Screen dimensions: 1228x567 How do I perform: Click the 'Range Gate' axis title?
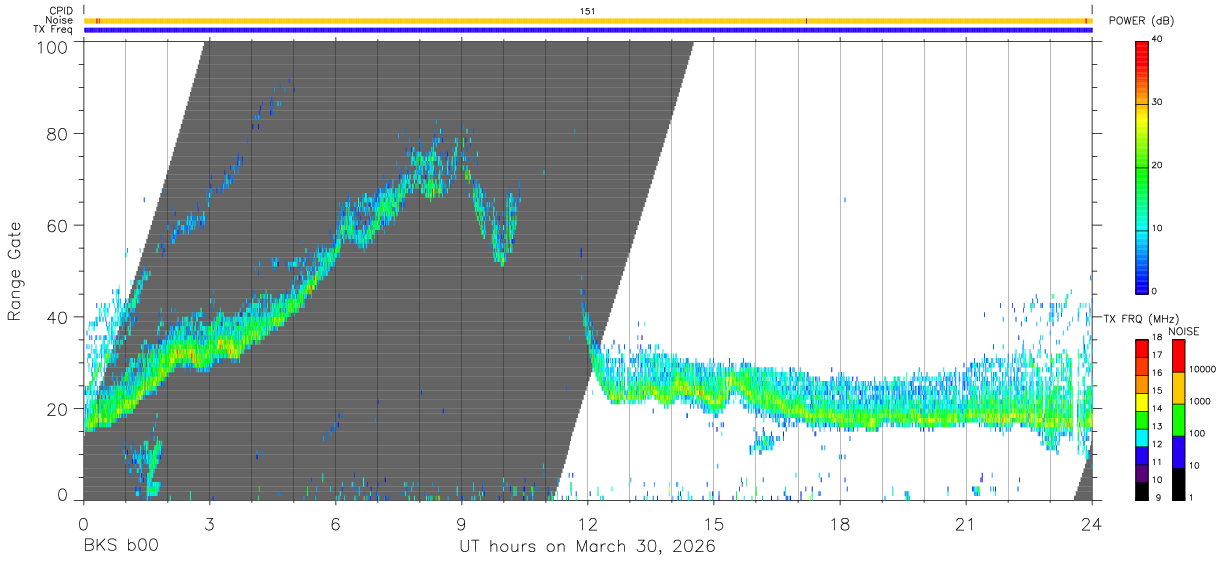tap(15, 270)
